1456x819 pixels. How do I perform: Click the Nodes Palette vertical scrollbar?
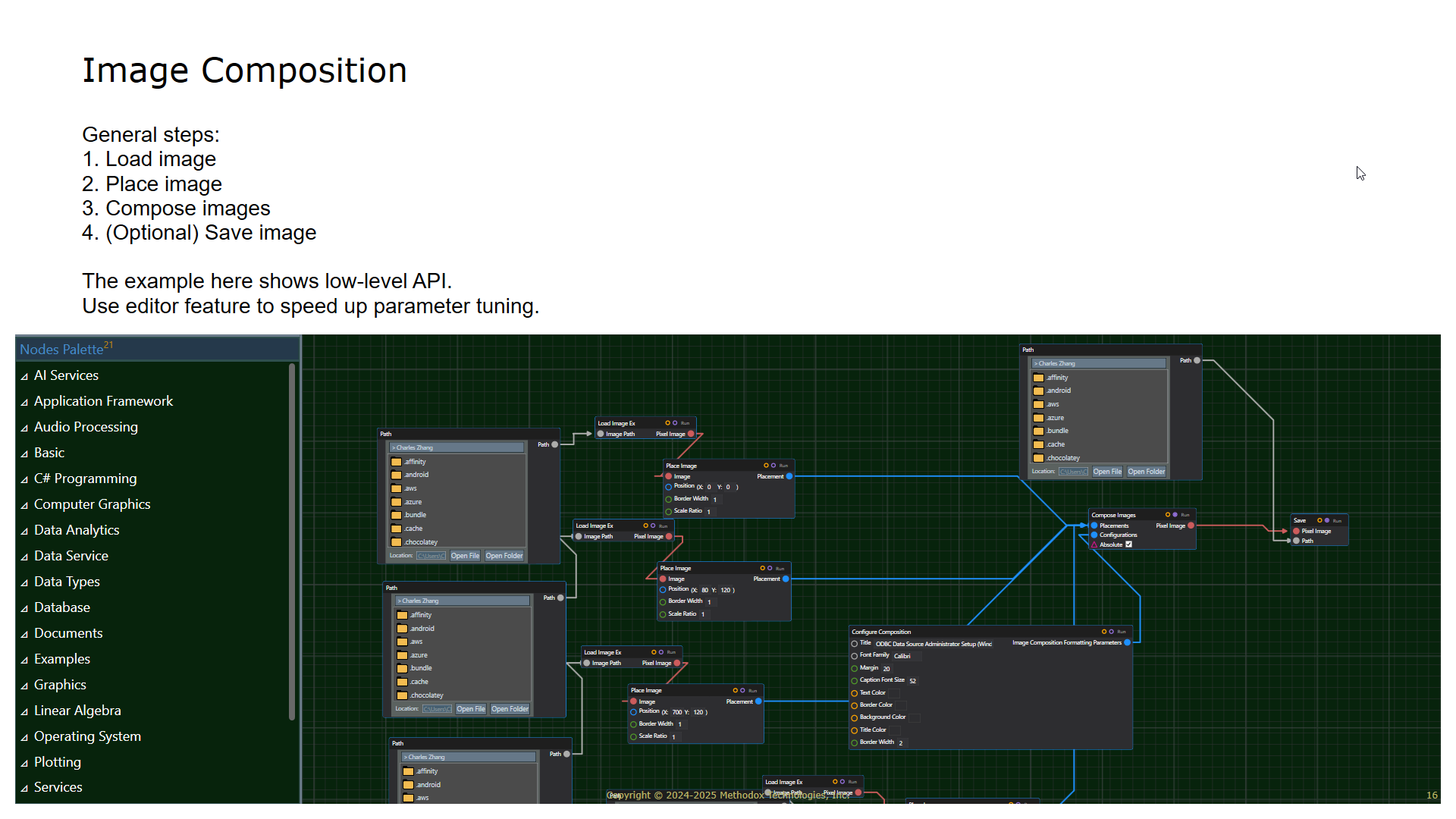[292, 541]
